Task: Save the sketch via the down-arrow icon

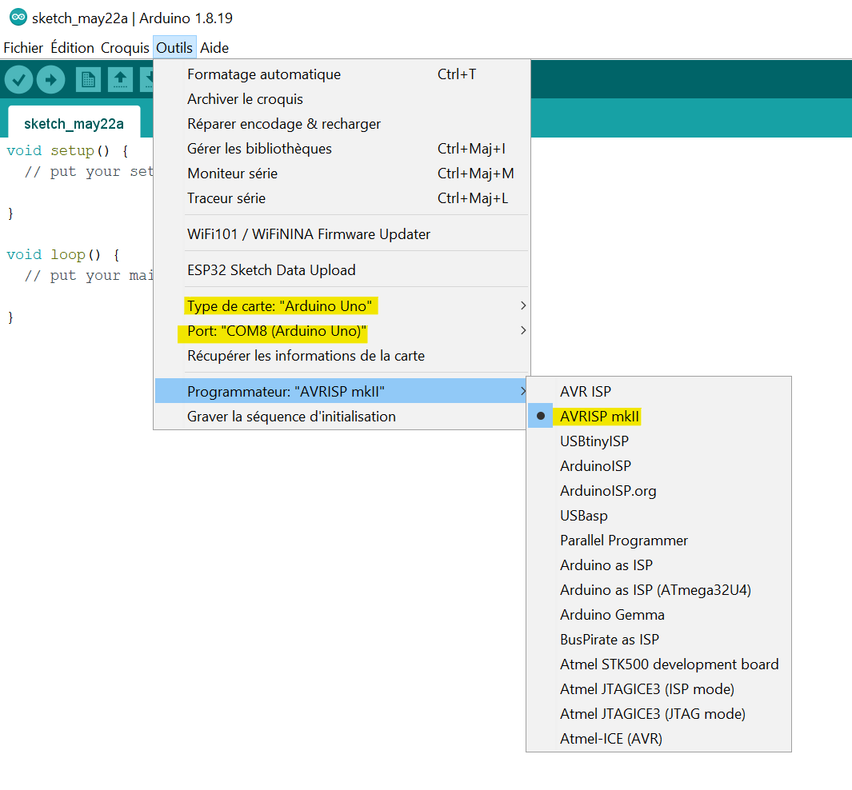Action: pos(151,78)
